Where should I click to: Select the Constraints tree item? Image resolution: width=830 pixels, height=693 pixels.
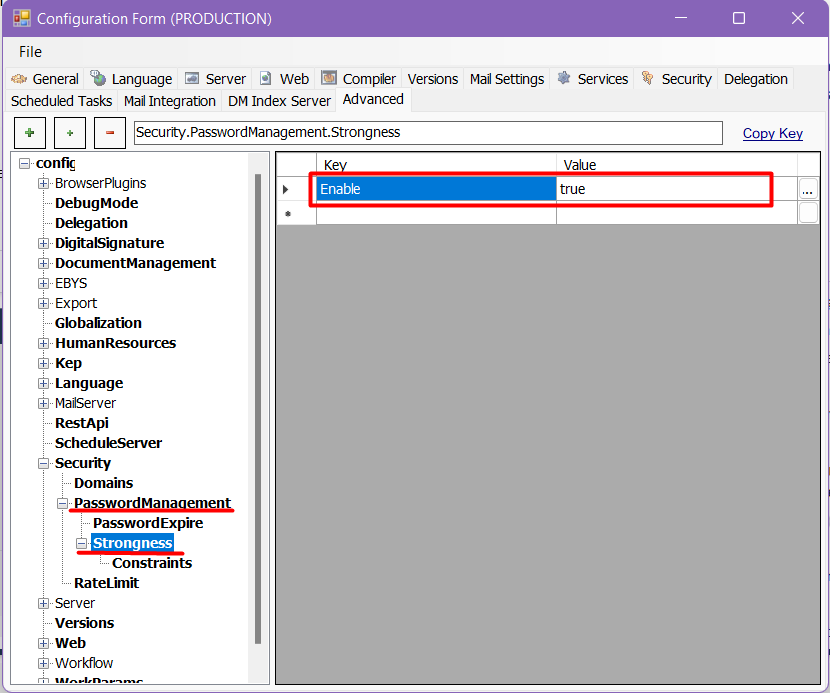coord(152,563)
